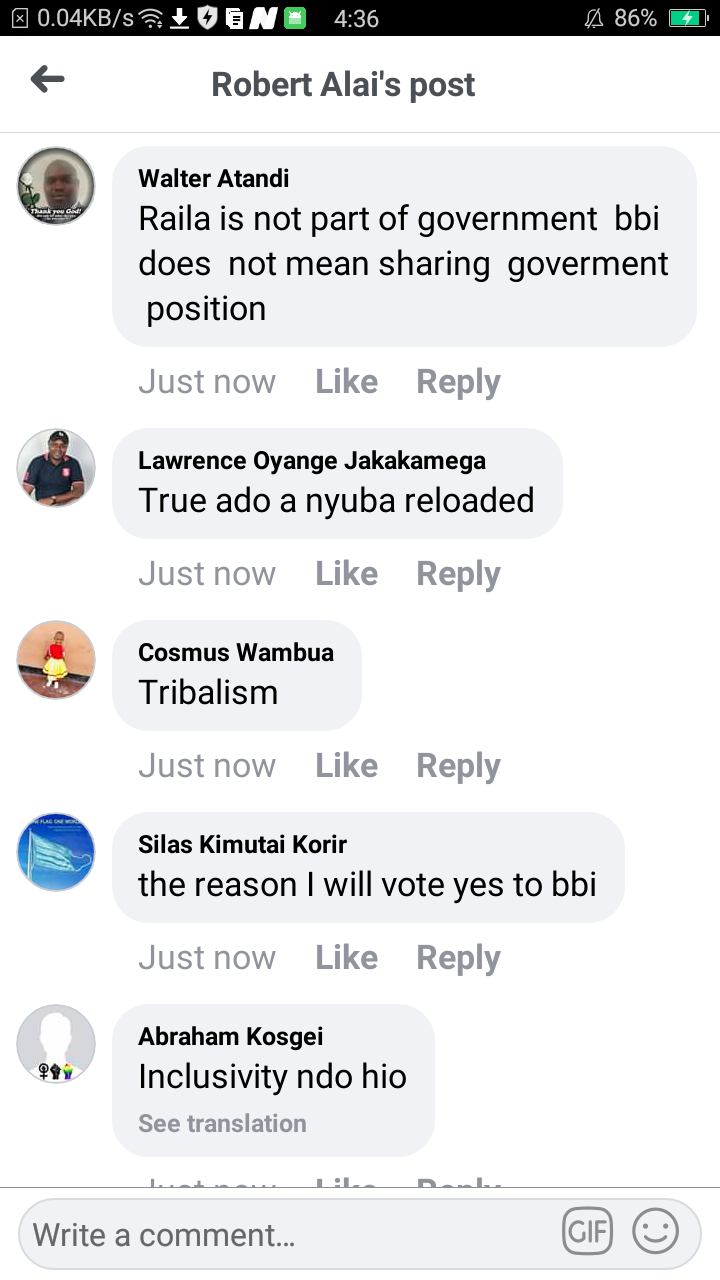Tap the back arrow icon

pyautogui.click(x=47, y=80)
